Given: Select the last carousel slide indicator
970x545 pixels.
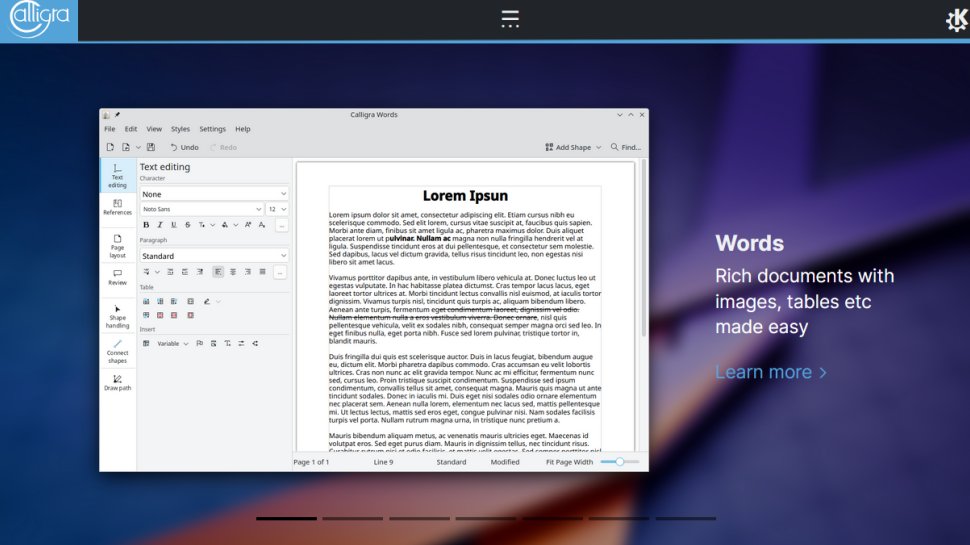Looking at the screenshot, I should pos(685,518).
